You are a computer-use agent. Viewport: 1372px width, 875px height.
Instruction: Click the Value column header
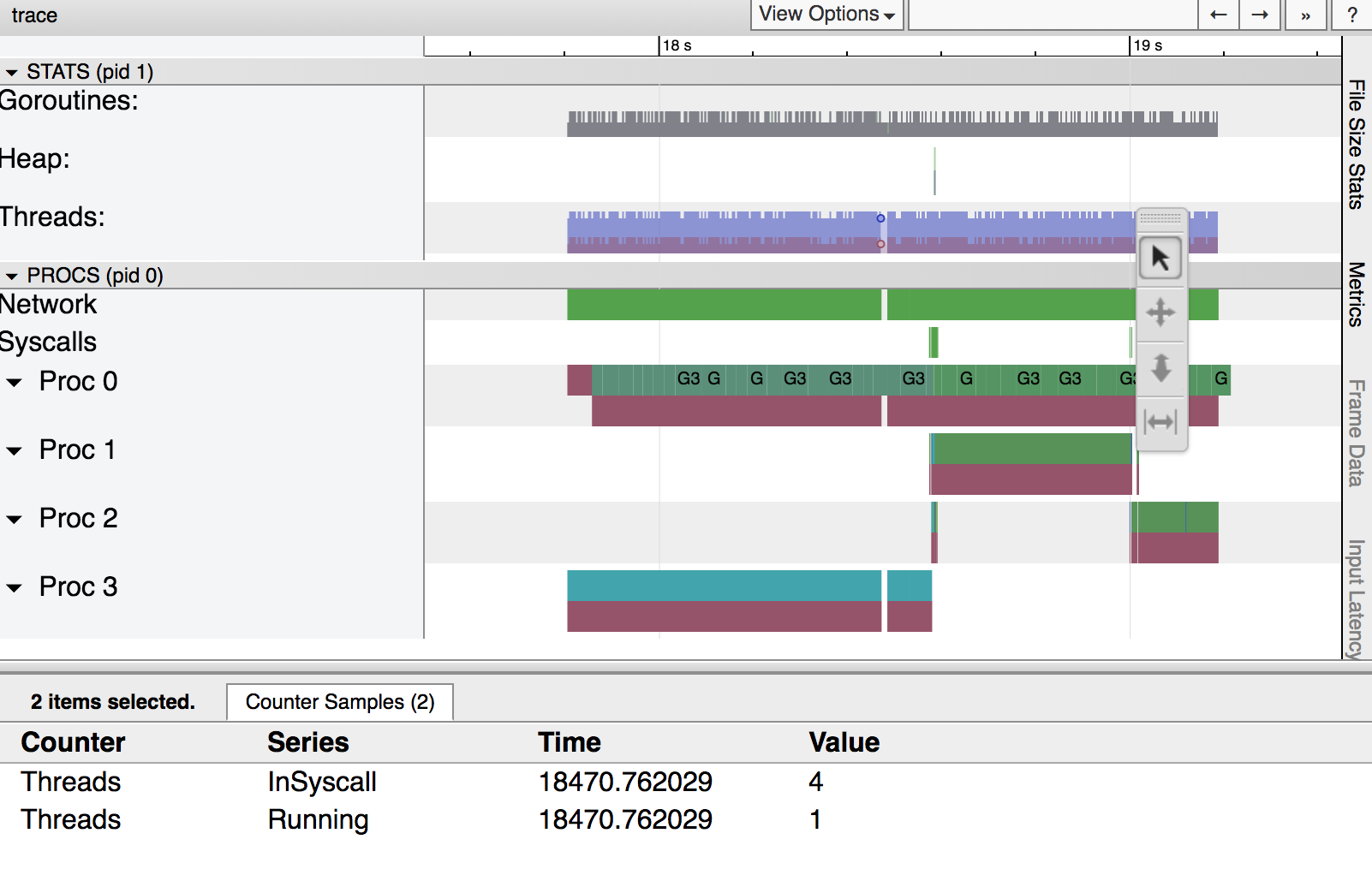844,742
